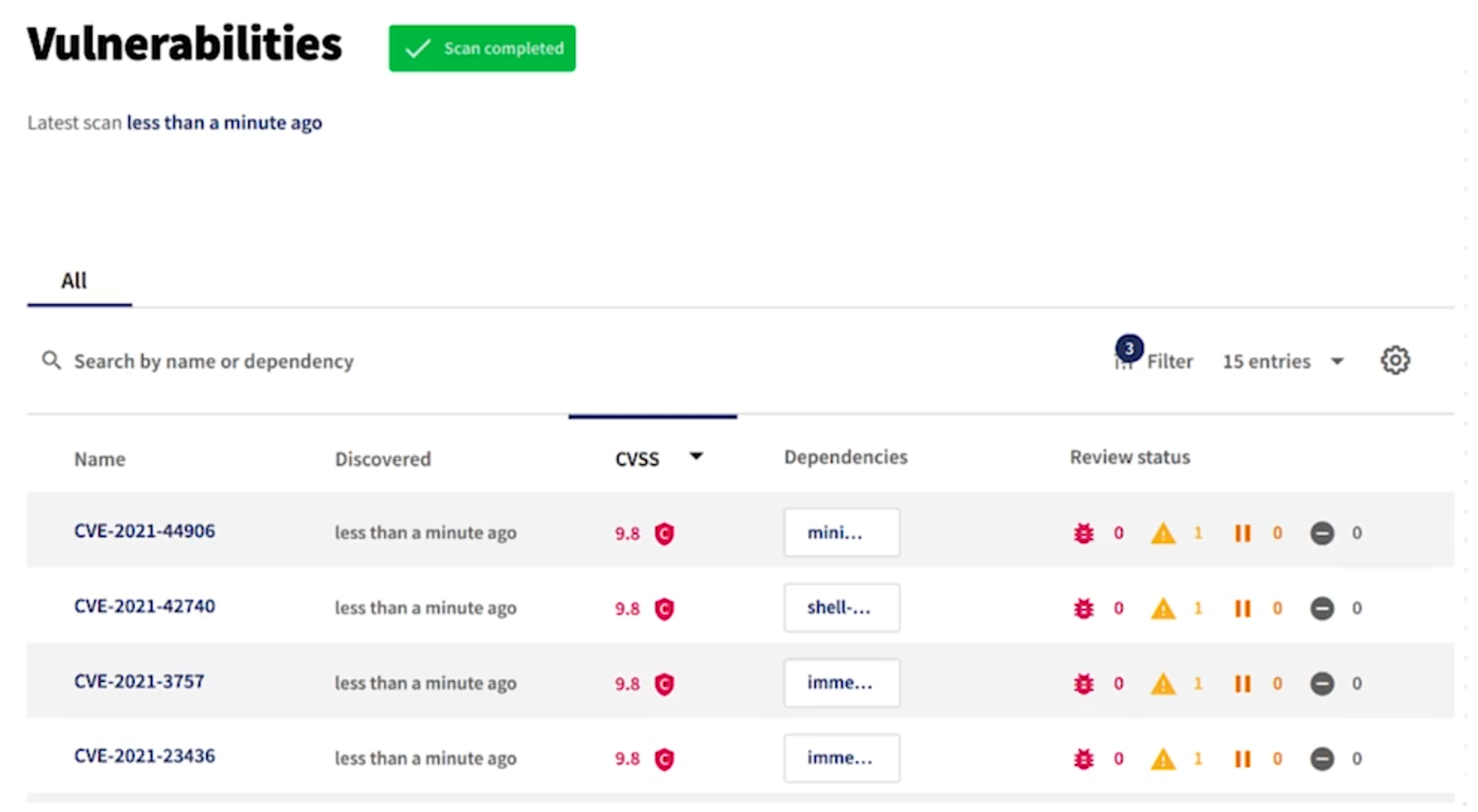
Task: Click red bug icon for CVE-2021-3757
Action: pyautogui.click(x=1083, y=684)
